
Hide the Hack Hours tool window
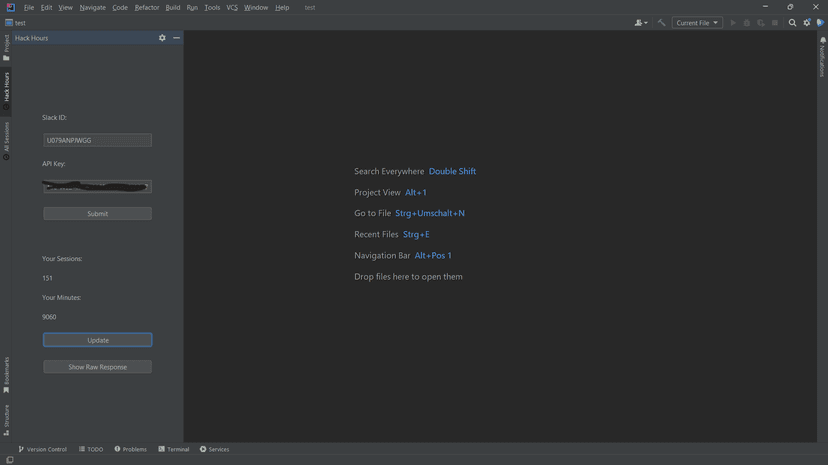(x=176, y=38)
